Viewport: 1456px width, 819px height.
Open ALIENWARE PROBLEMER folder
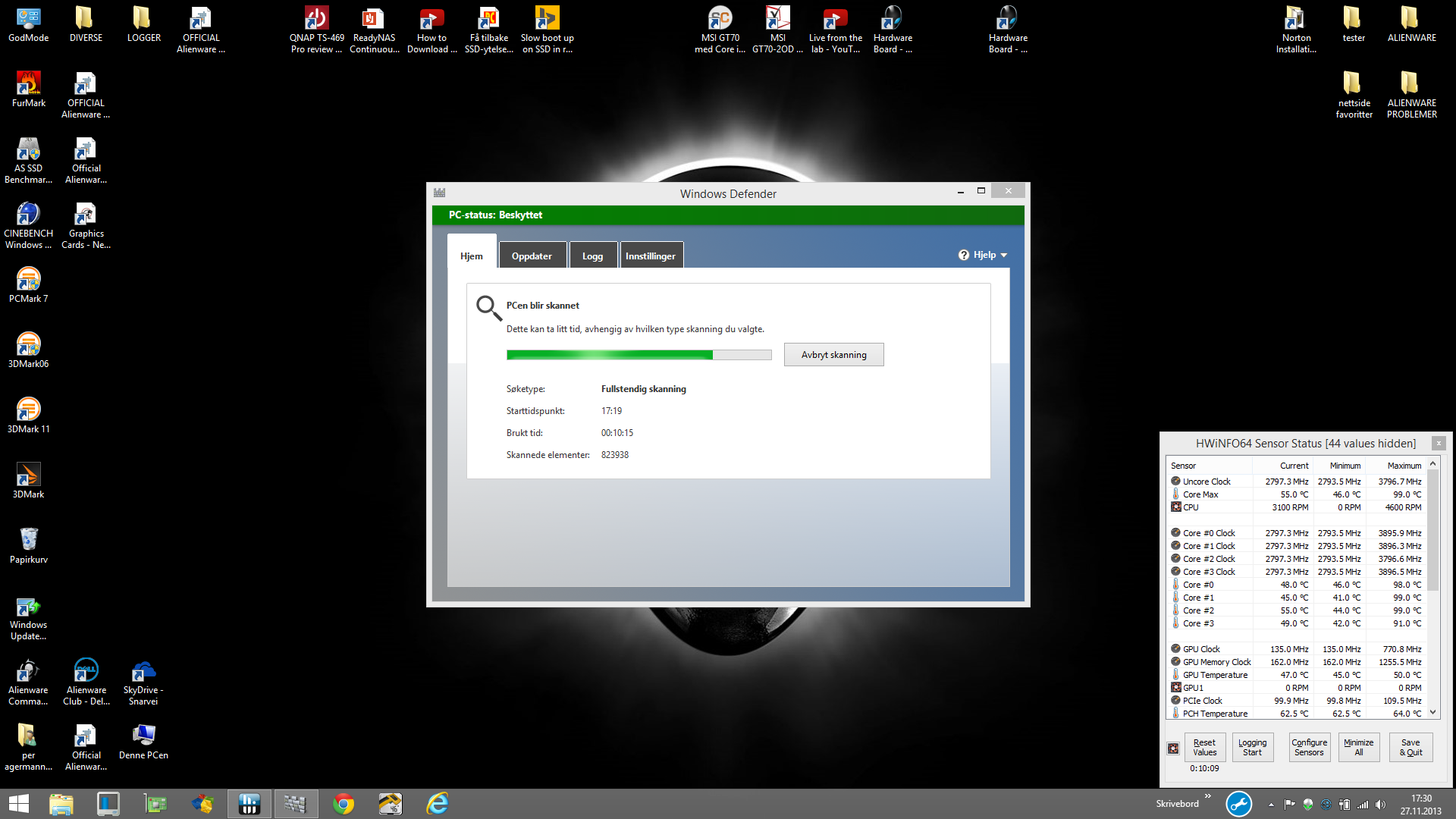[x=1412, y=95]
